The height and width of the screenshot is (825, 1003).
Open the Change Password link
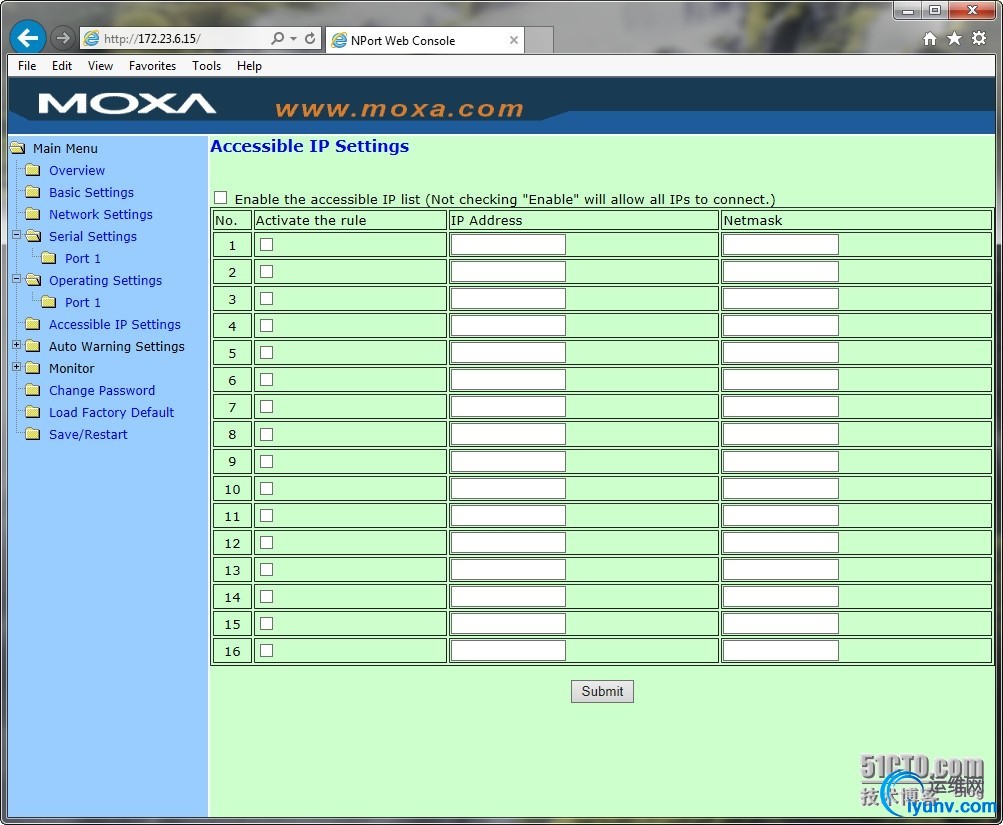(102, 390)
